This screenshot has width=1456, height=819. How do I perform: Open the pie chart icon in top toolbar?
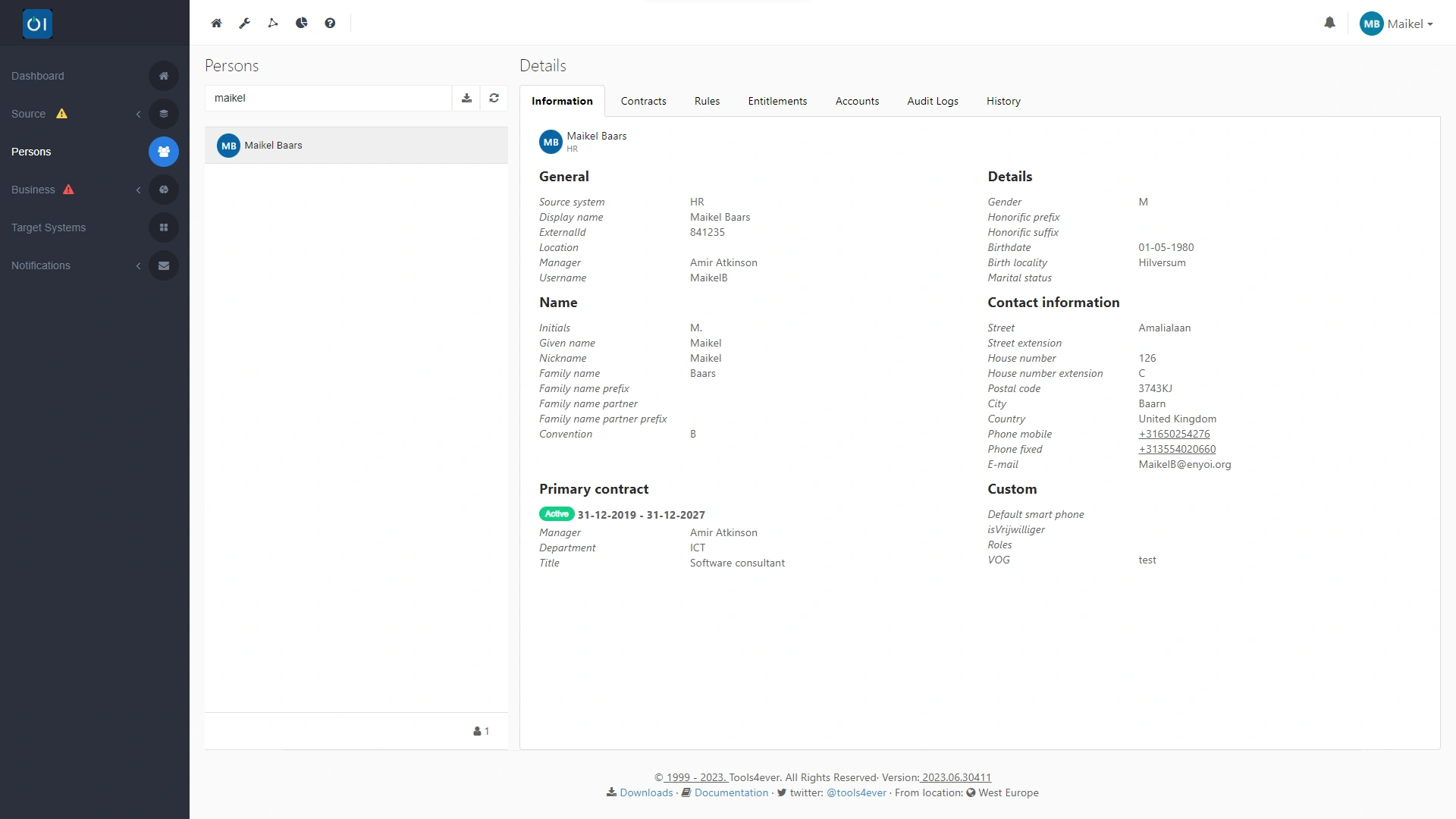click(x=302, y=24)
